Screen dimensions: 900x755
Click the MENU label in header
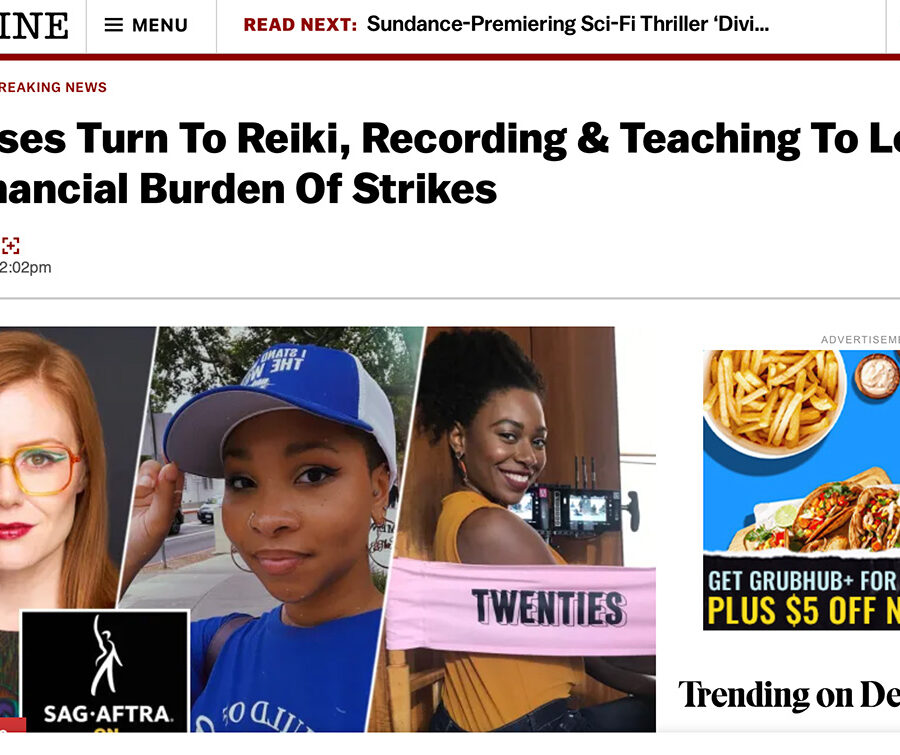(160, 25)
